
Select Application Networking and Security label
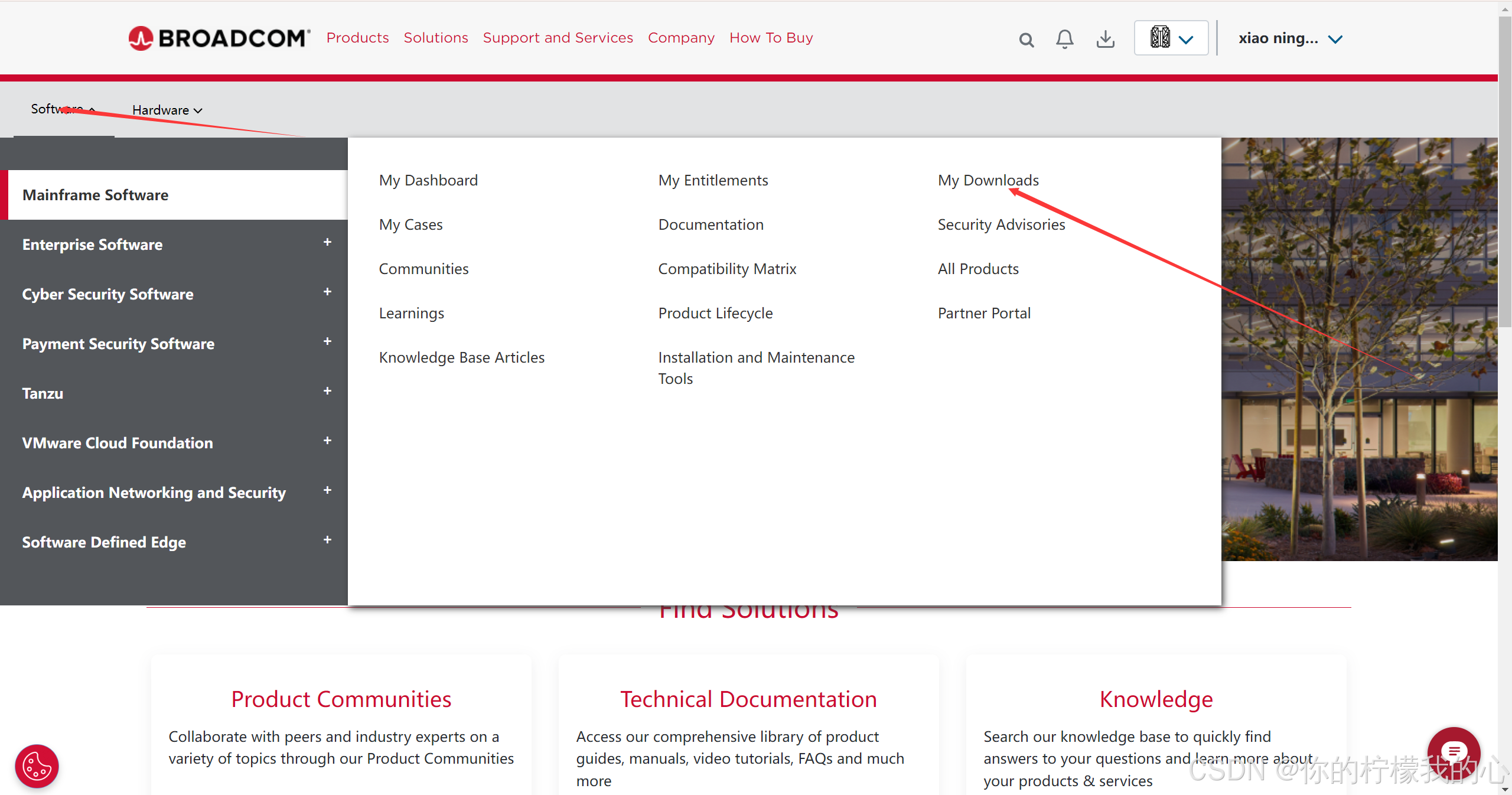[x=154, y=493]
